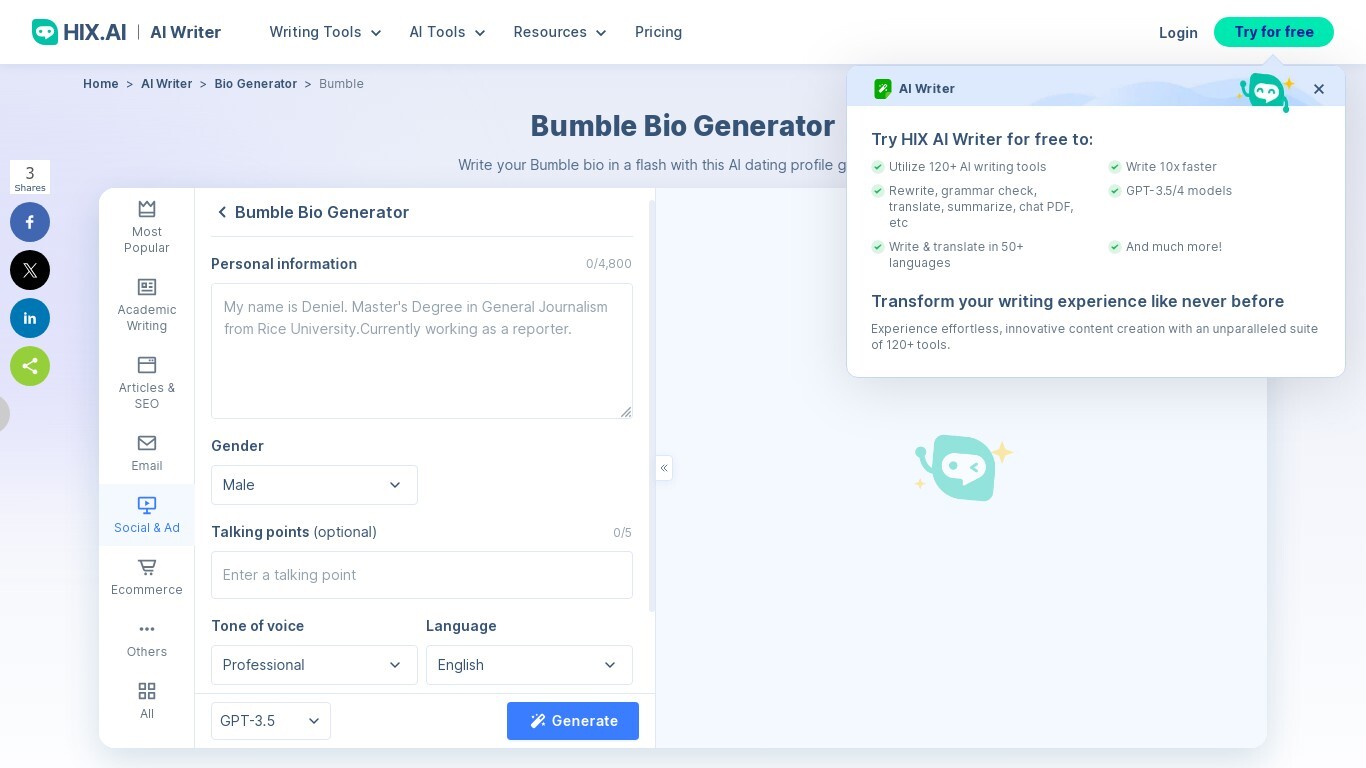Click the Try for free button

pos(1273,32)
